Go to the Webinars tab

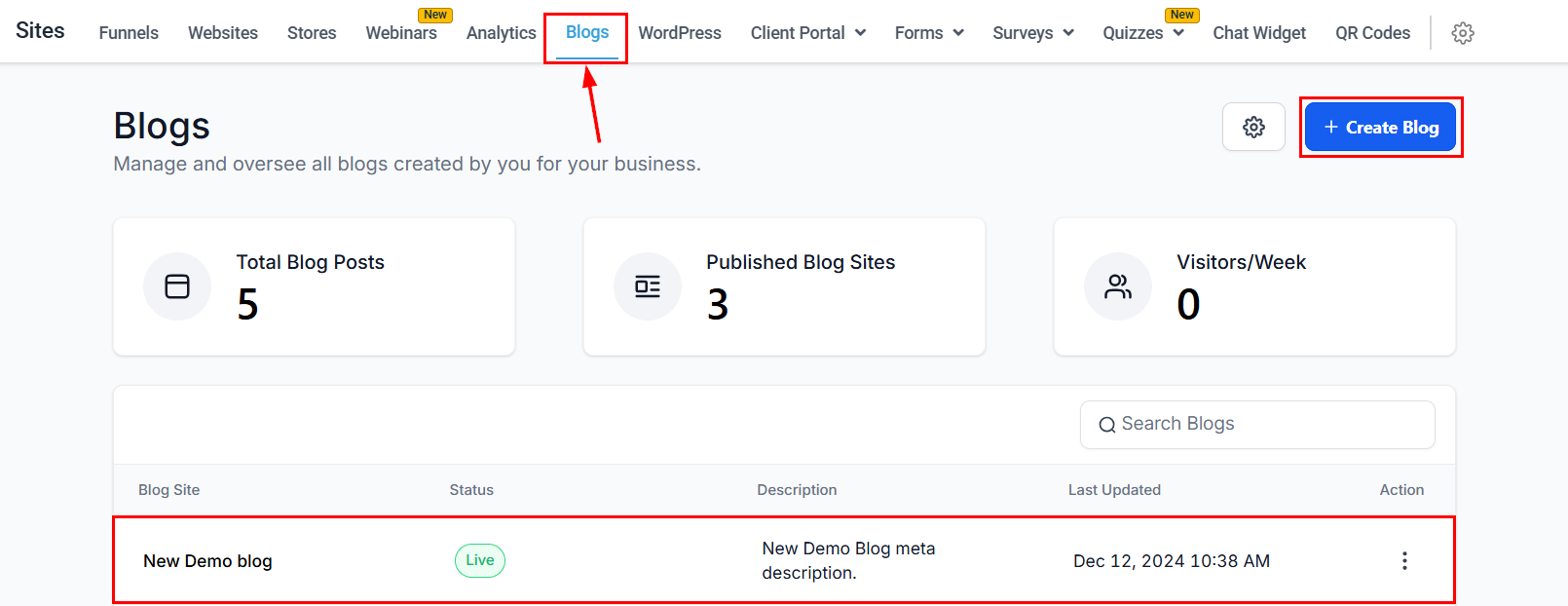tap(401, 33)
